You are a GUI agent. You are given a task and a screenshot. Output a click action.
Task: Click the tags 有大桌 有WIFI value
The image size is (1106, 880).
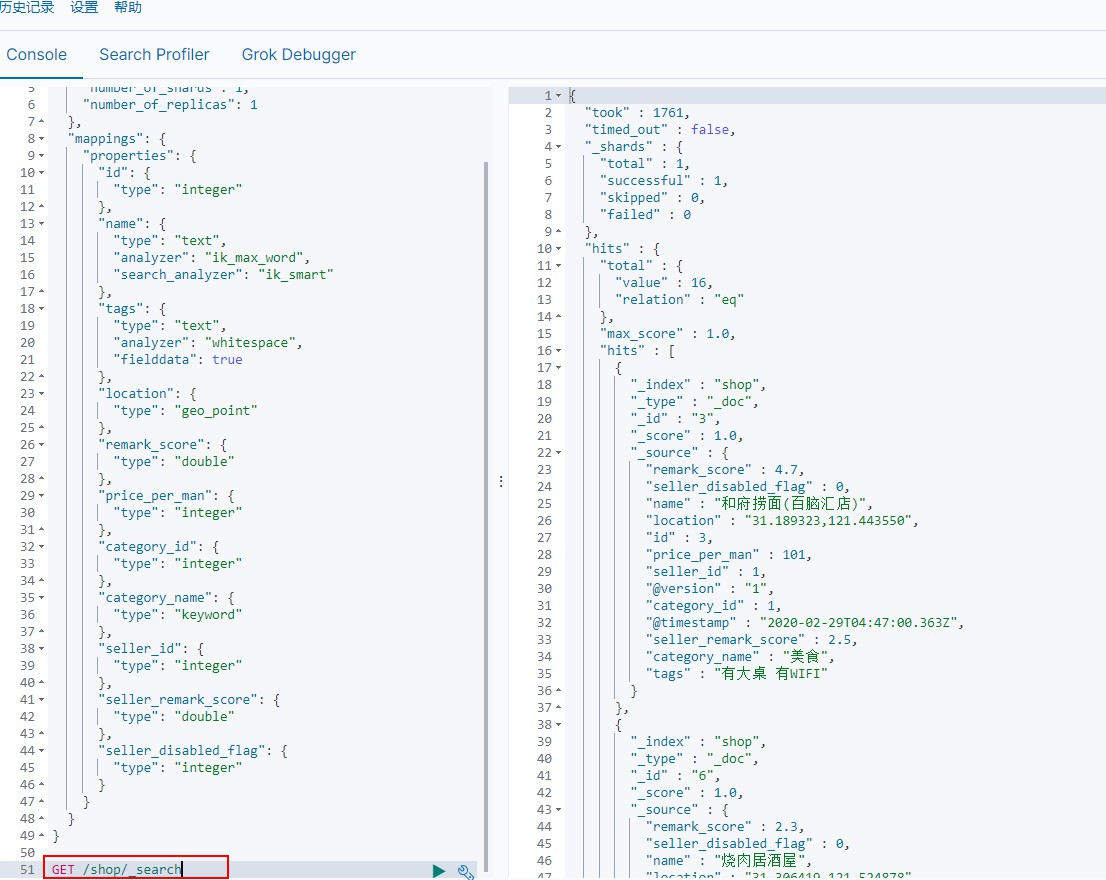(771, 674)
